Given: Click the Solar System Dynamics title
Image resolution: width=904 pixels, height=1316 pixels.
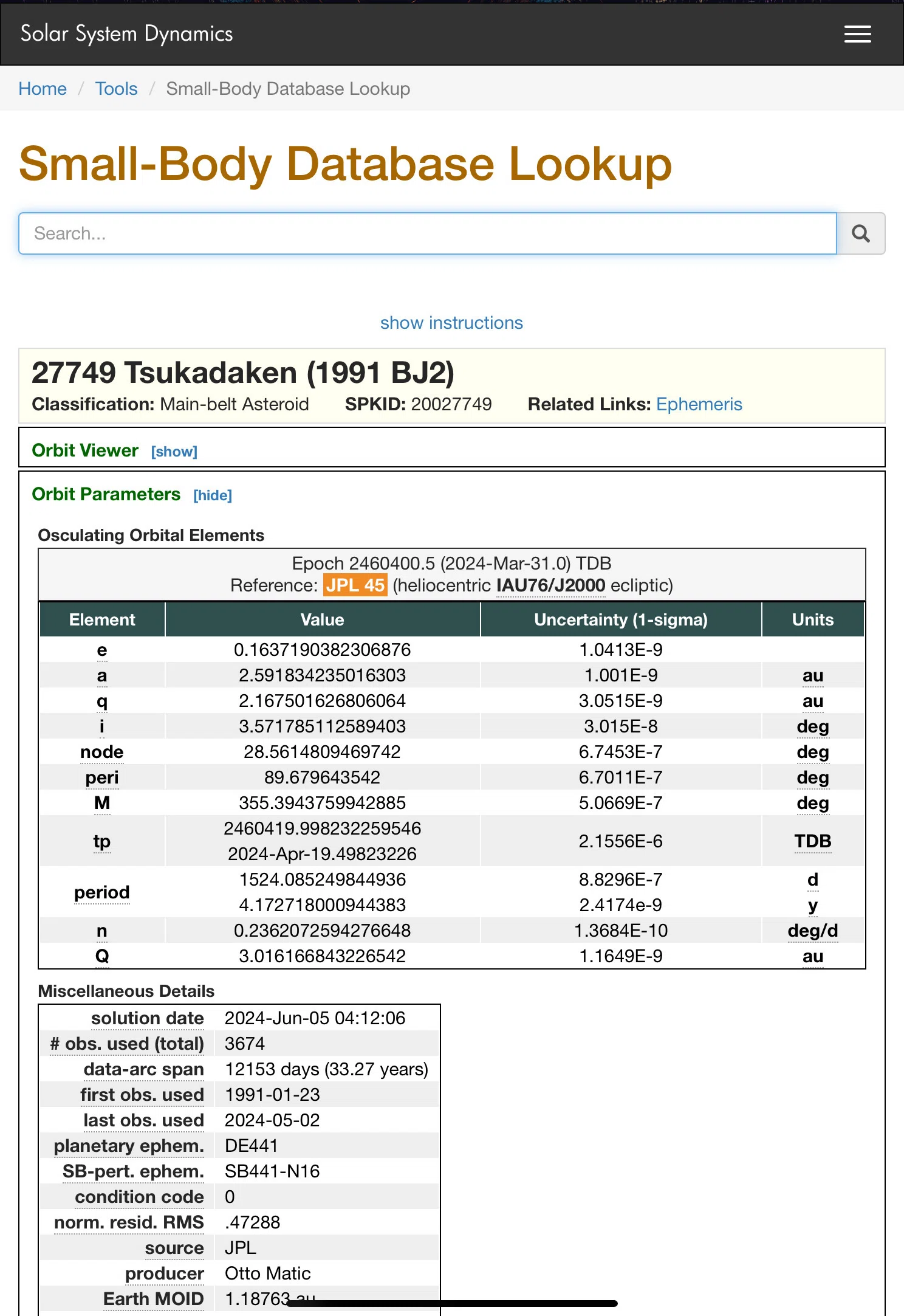Looking at the screenshot, I should click(x=126, y=34).
